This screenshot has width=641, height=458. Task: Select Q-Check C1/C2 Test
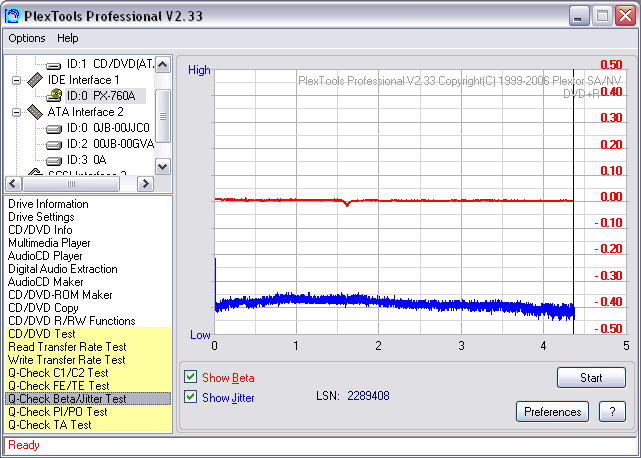pyautogui.click(x=88, y=373)
